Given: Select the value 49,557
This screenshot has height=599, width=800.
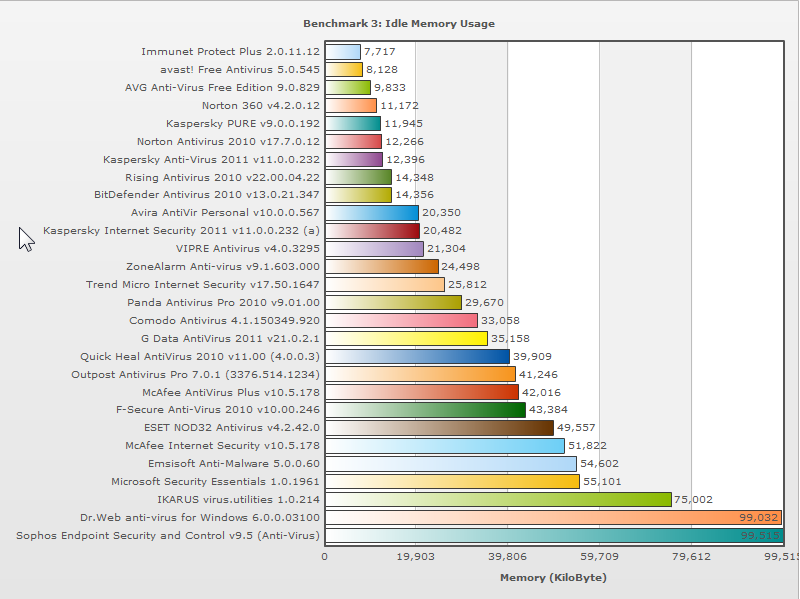Looking at the screenshot, I should (x=576, y=428).
